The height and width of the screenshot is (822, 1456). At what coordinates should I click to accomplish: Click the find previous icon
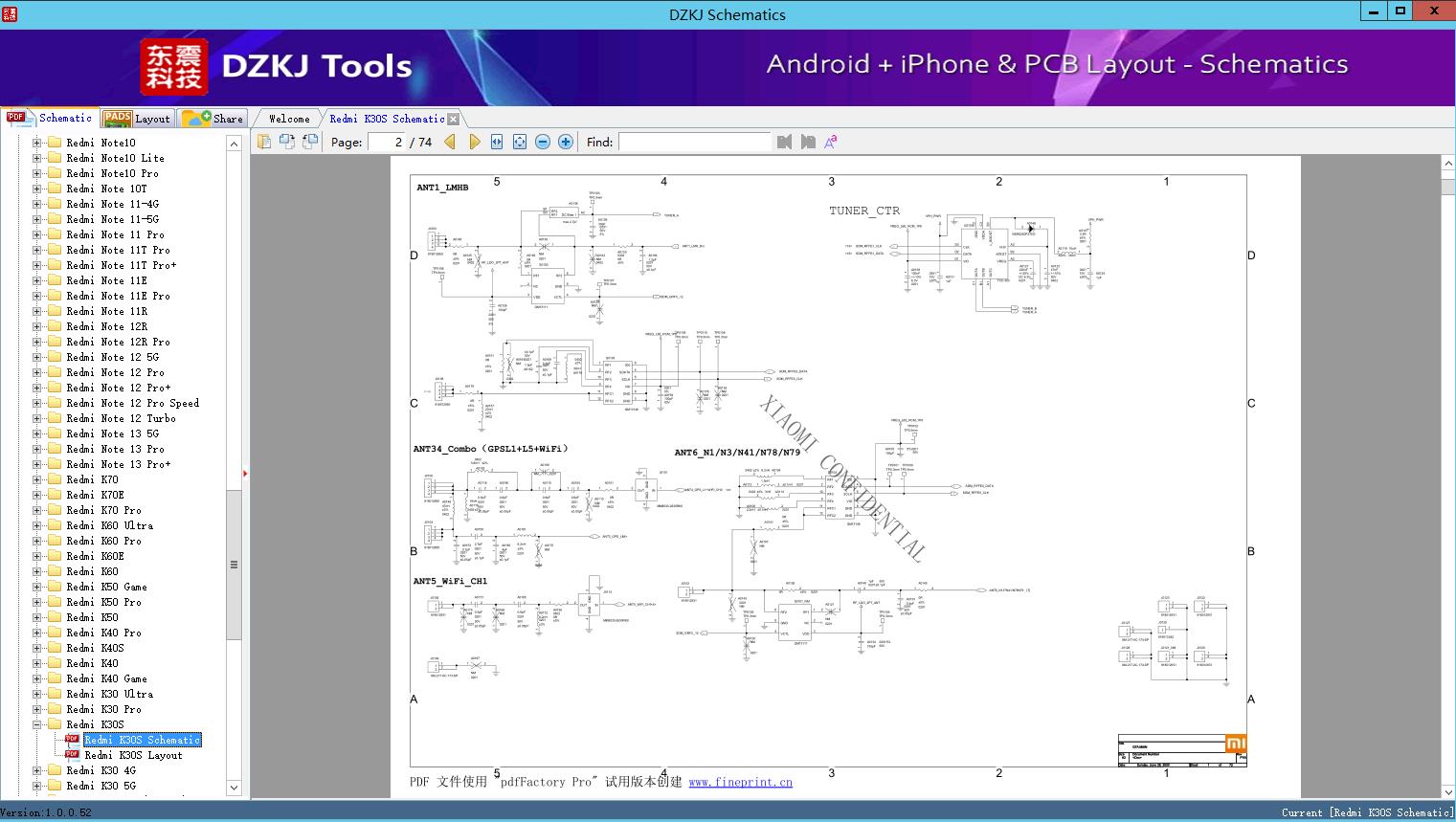pos(785,142)
